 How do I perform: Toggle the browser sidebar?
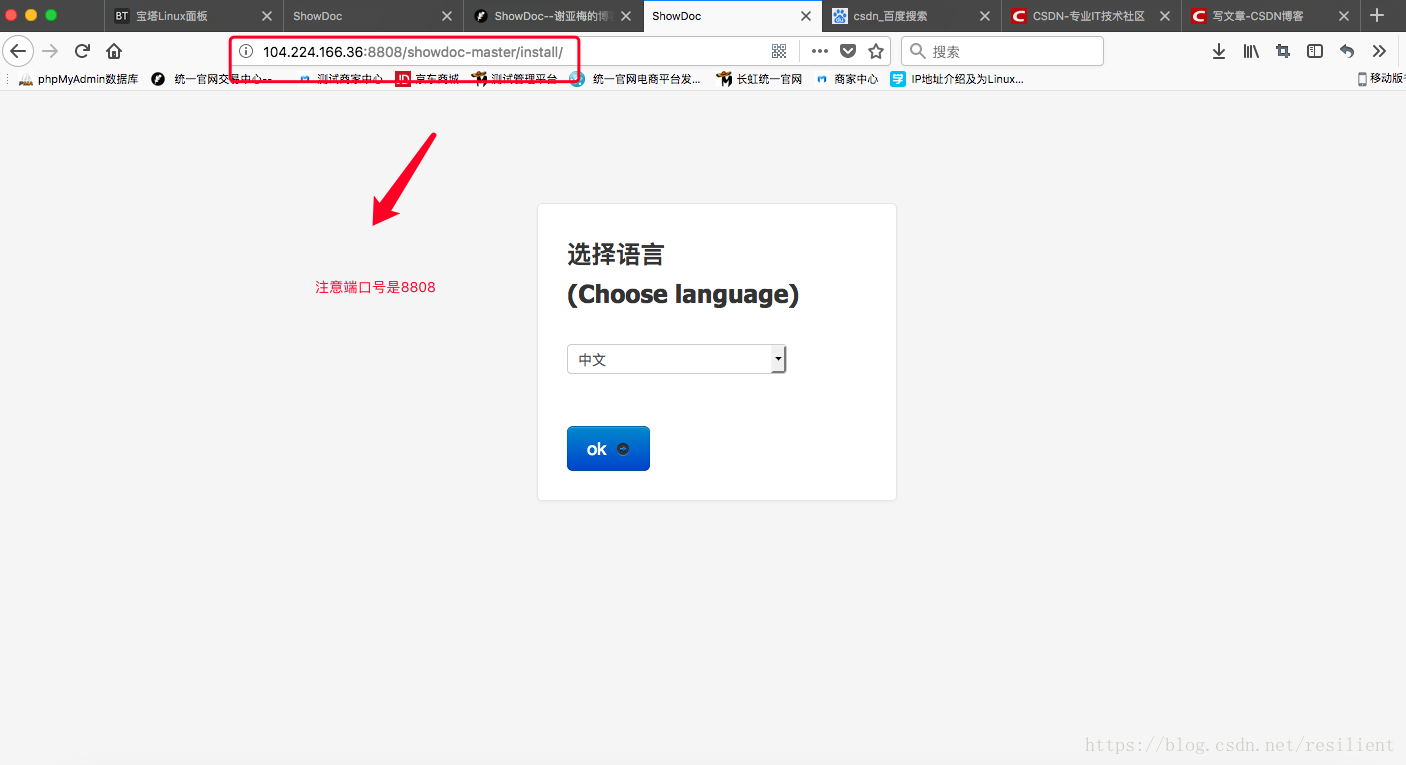[1315, 51]
